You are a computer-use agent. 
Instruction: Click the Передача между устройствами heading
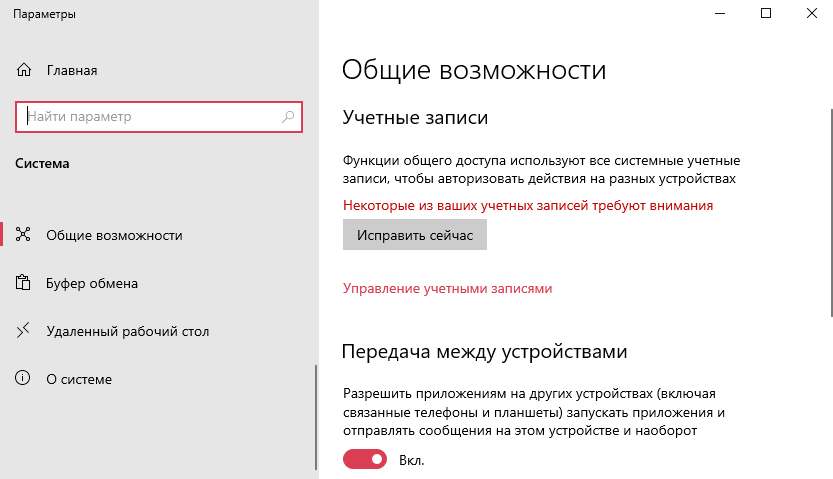[x=484, y=352]
